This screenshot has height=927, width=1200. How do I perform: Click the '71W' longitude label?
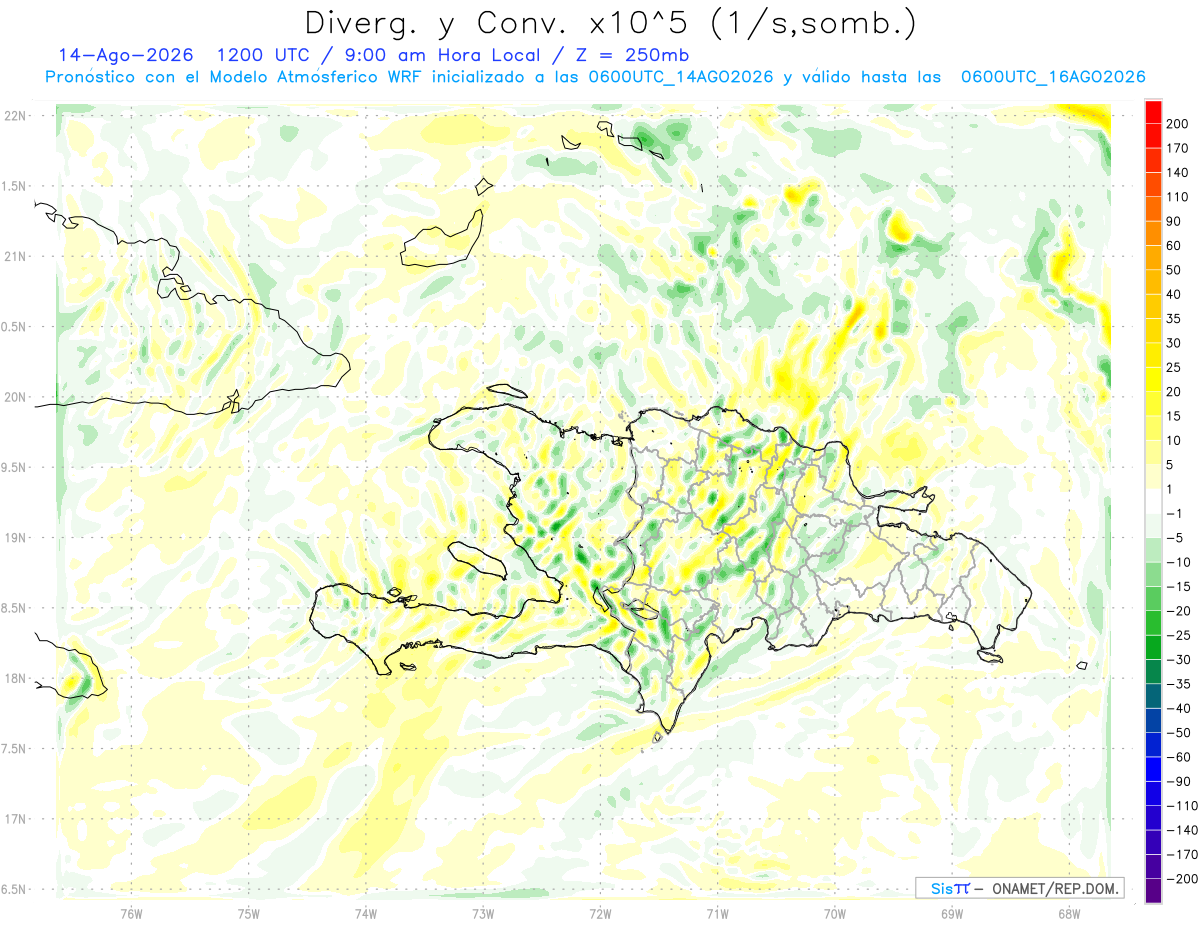click(x=717, y=914)
